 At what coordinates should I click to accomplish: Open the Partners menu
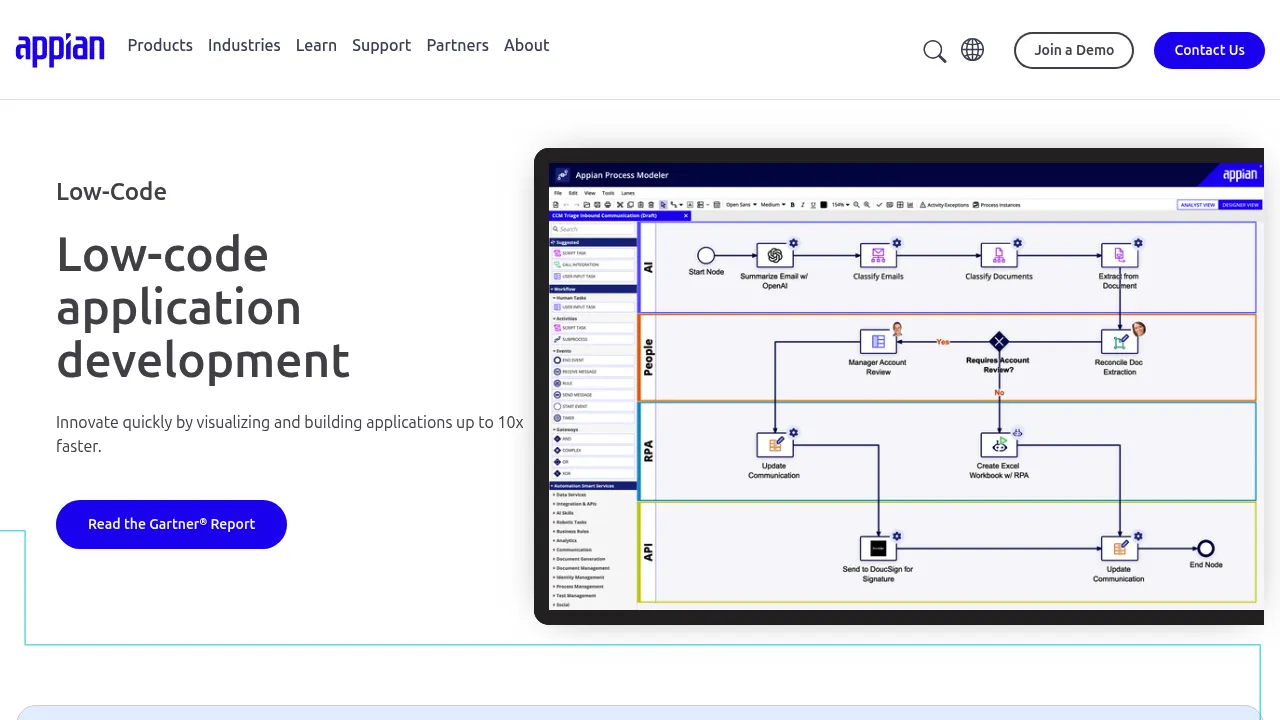457,45
